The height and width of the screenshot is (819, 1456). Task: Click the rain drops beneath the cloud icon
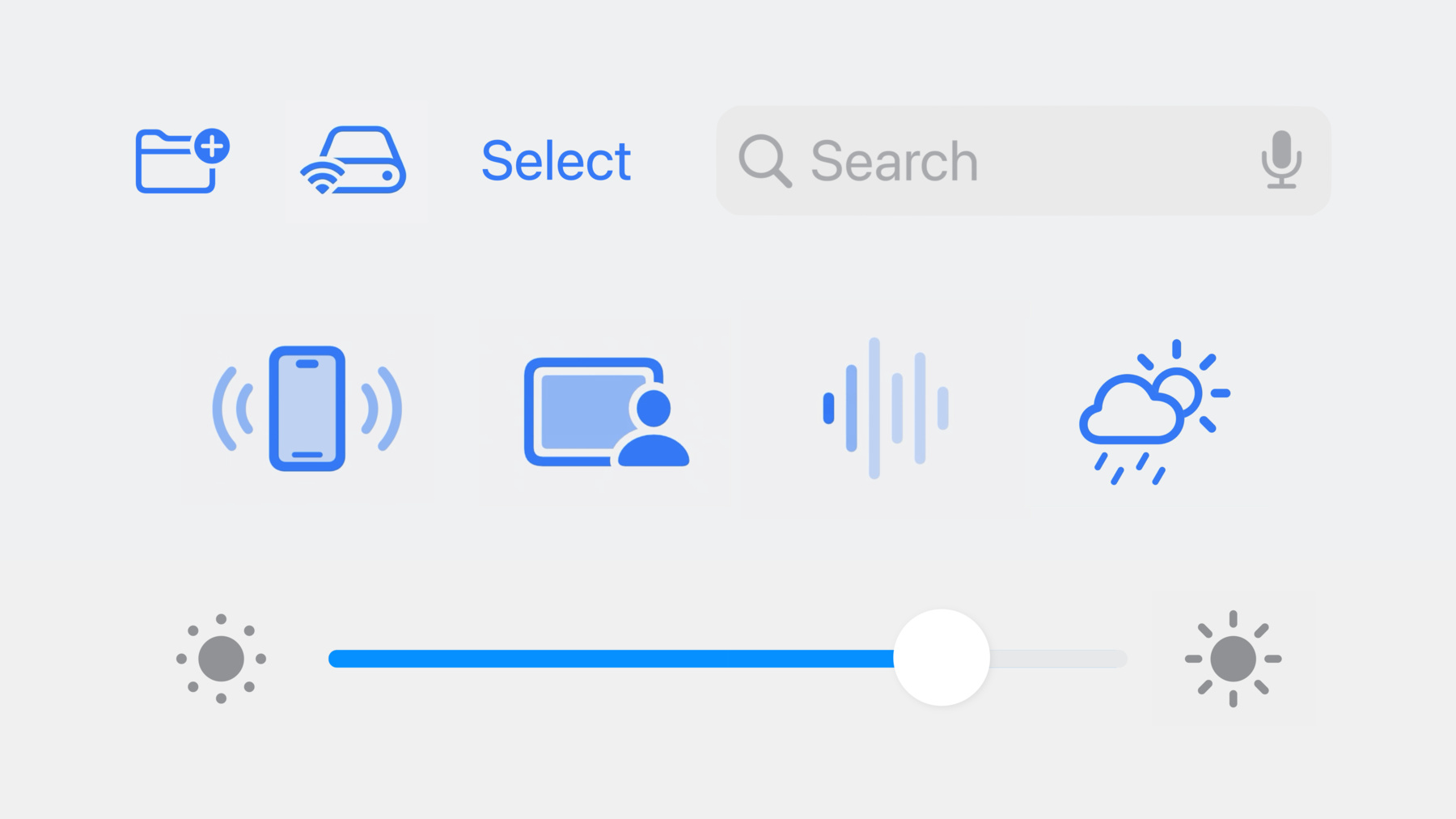(1130, 469)
